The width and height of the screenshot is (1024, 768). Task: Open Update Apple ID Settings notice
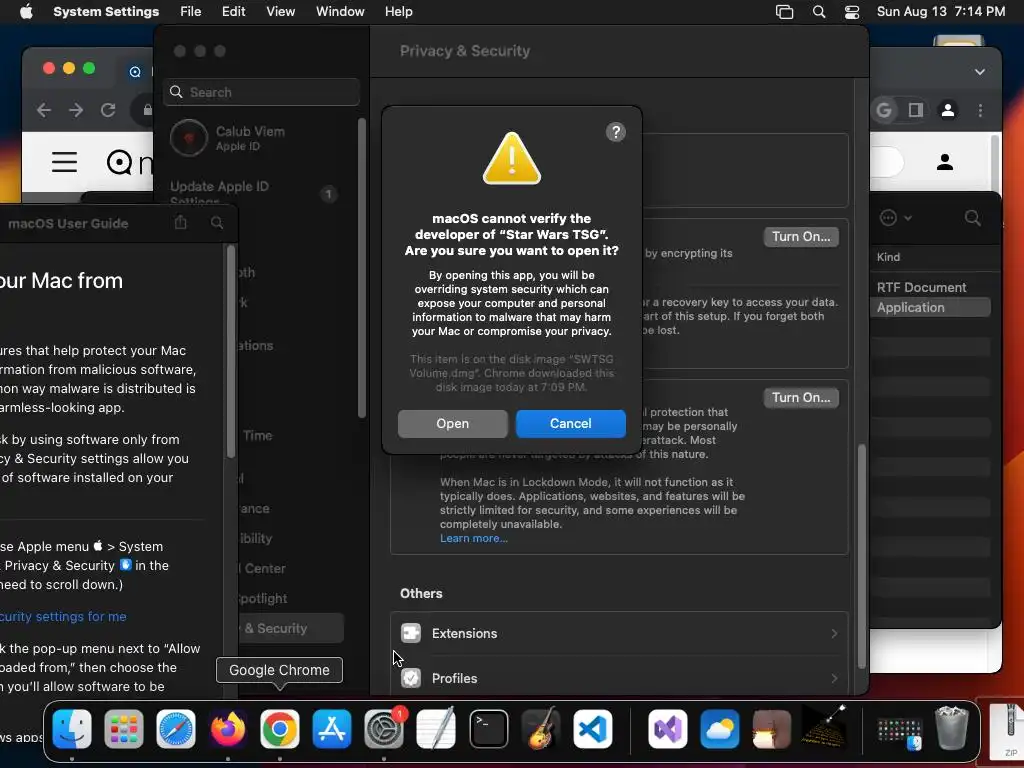[253, 193]
